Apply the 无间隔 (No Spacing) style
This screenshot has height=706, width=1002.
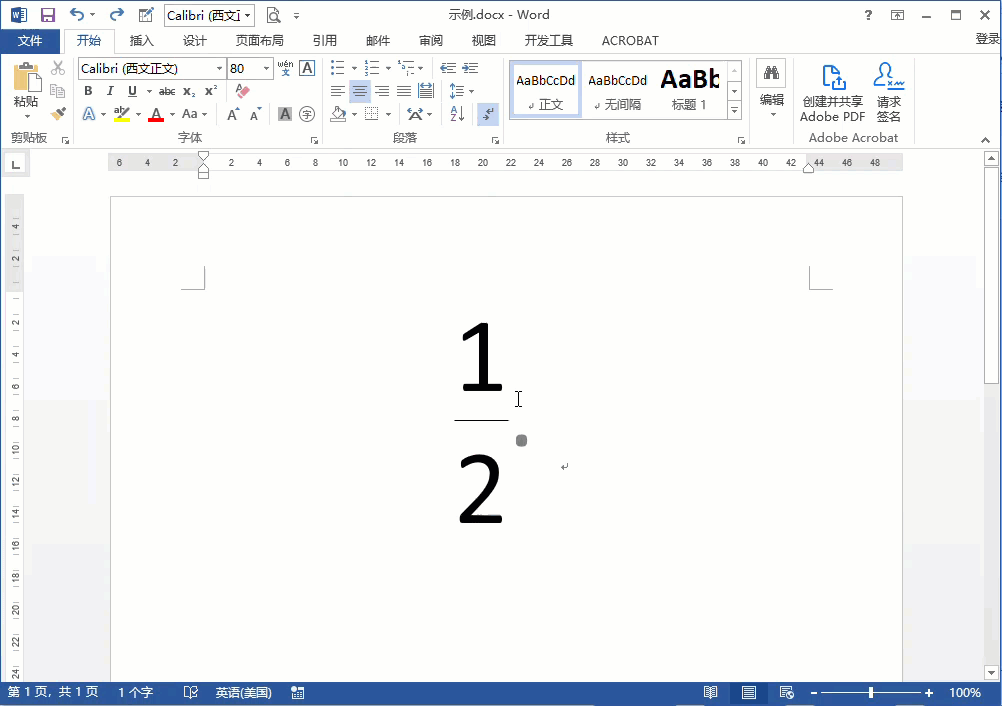tap(617, 90)
